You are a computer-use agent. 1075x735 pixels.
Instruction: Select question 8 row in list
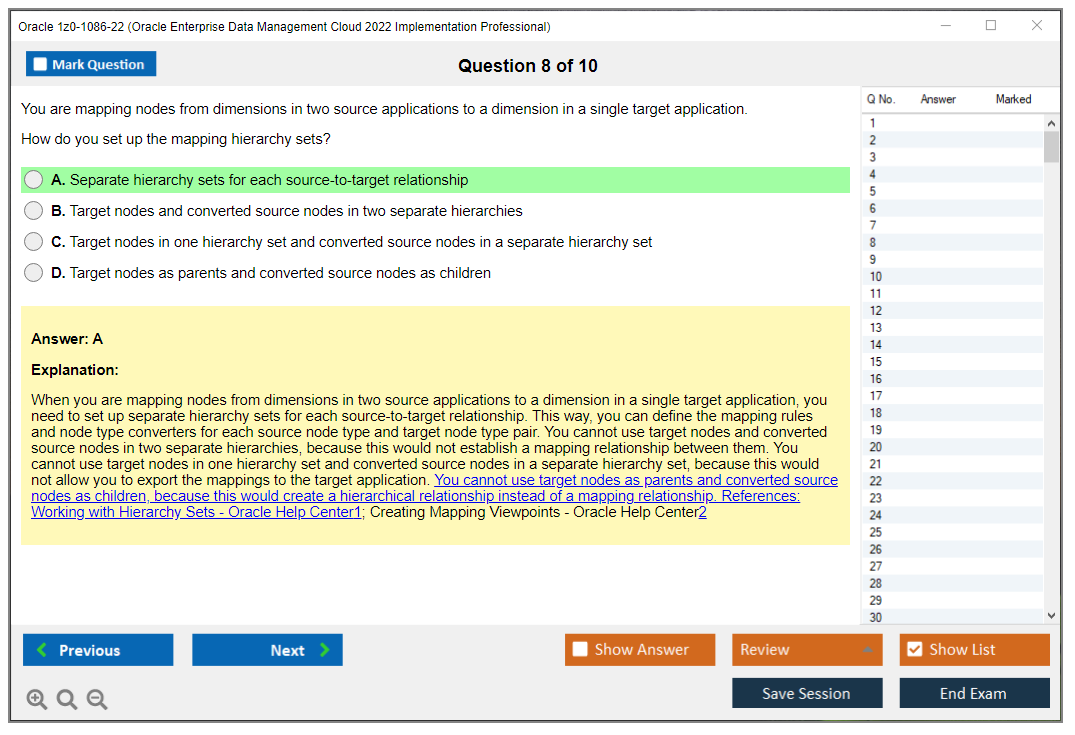coord(950,242)
